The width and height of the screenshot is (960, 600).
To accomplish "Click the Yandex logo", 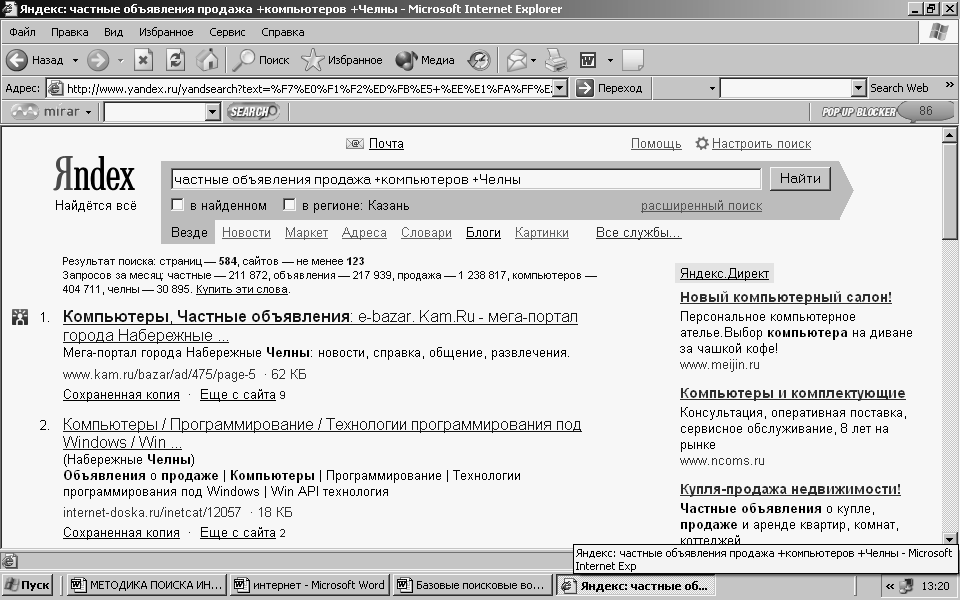I will pos(94,174).
